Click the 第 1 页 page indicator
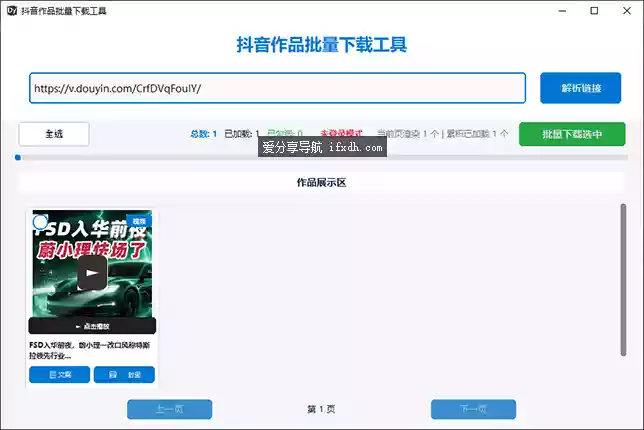 pyautogui.click(x=321, y=409)
